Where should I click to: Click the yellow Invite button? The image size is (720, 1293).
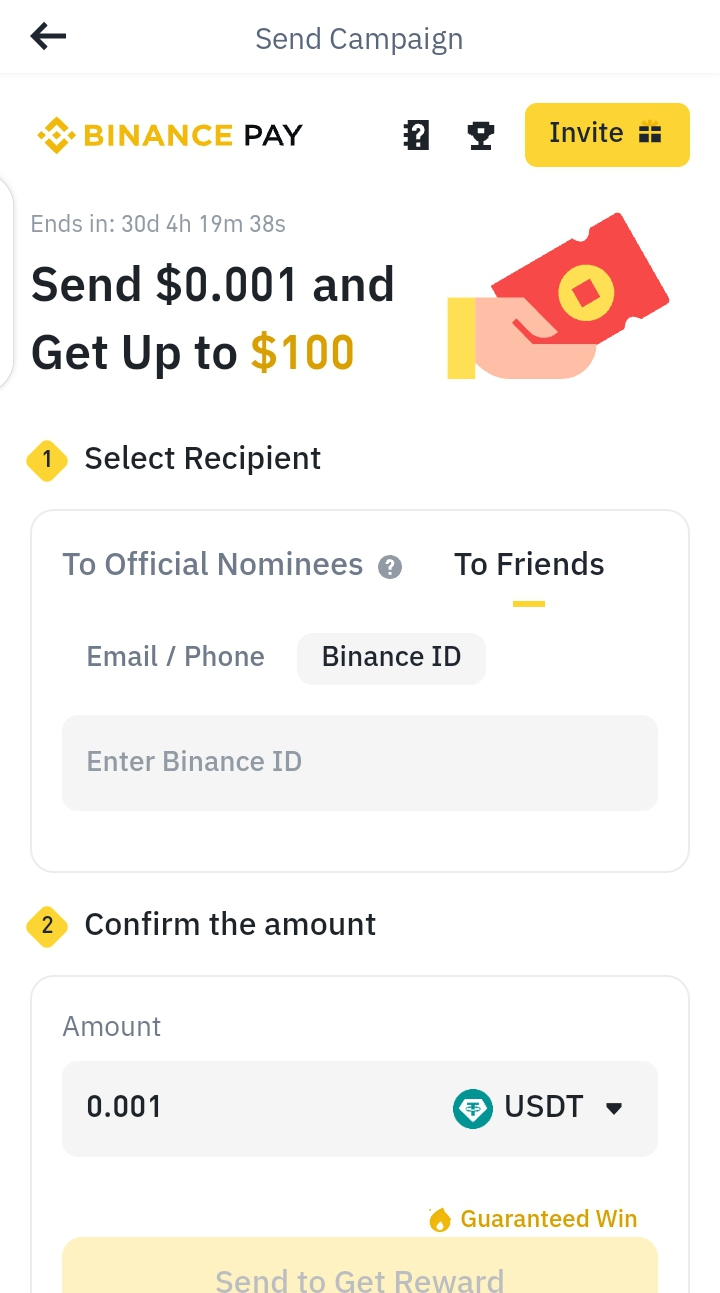[x=607, y=134]
